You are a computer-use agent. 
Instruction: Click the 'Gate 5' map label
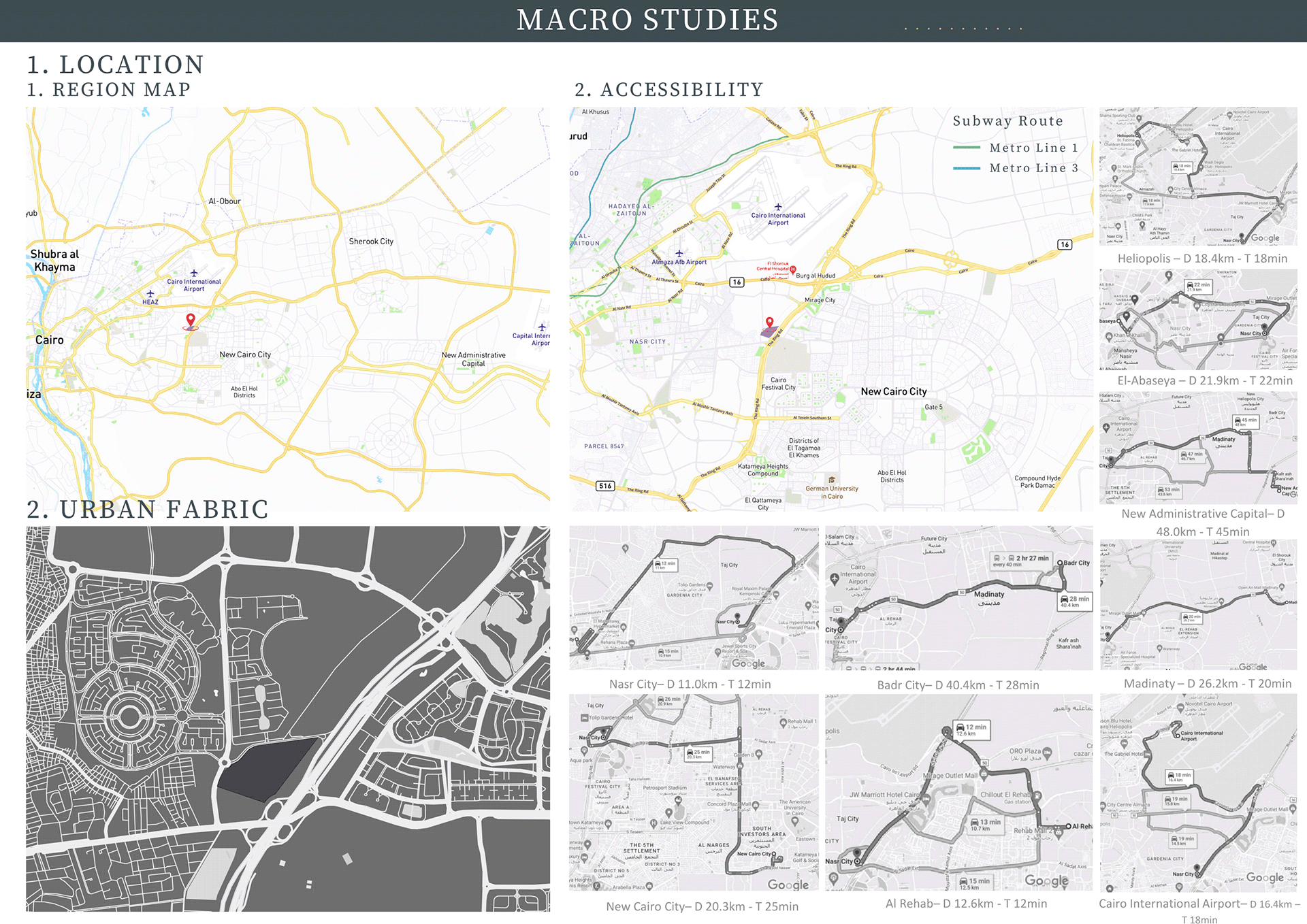934,408
